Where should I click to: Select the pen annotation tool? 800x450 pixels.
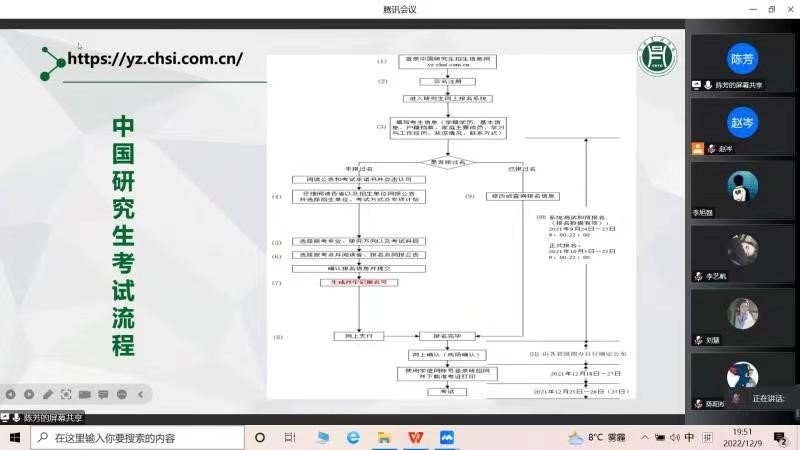tap(47, 394)
